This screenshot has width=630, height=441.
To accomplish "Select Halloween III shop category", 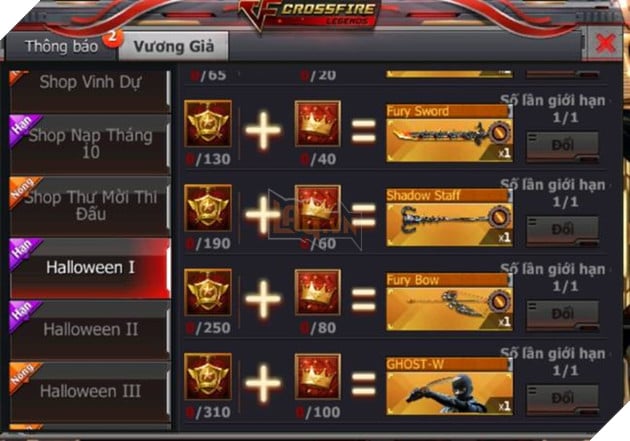I will [x=90, y=391].
